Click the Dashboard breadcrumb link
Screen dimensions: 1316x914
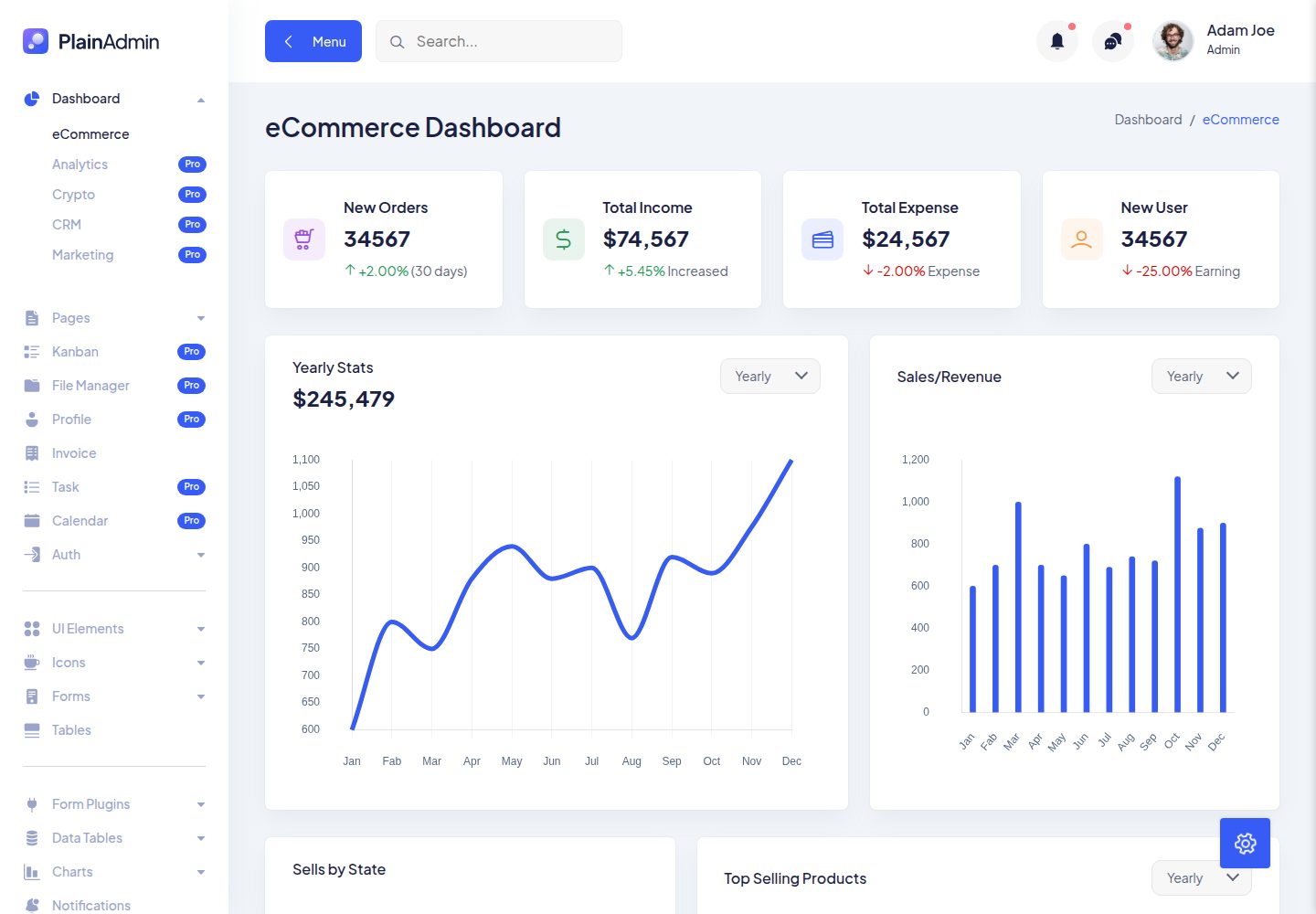pos(1148,120)
